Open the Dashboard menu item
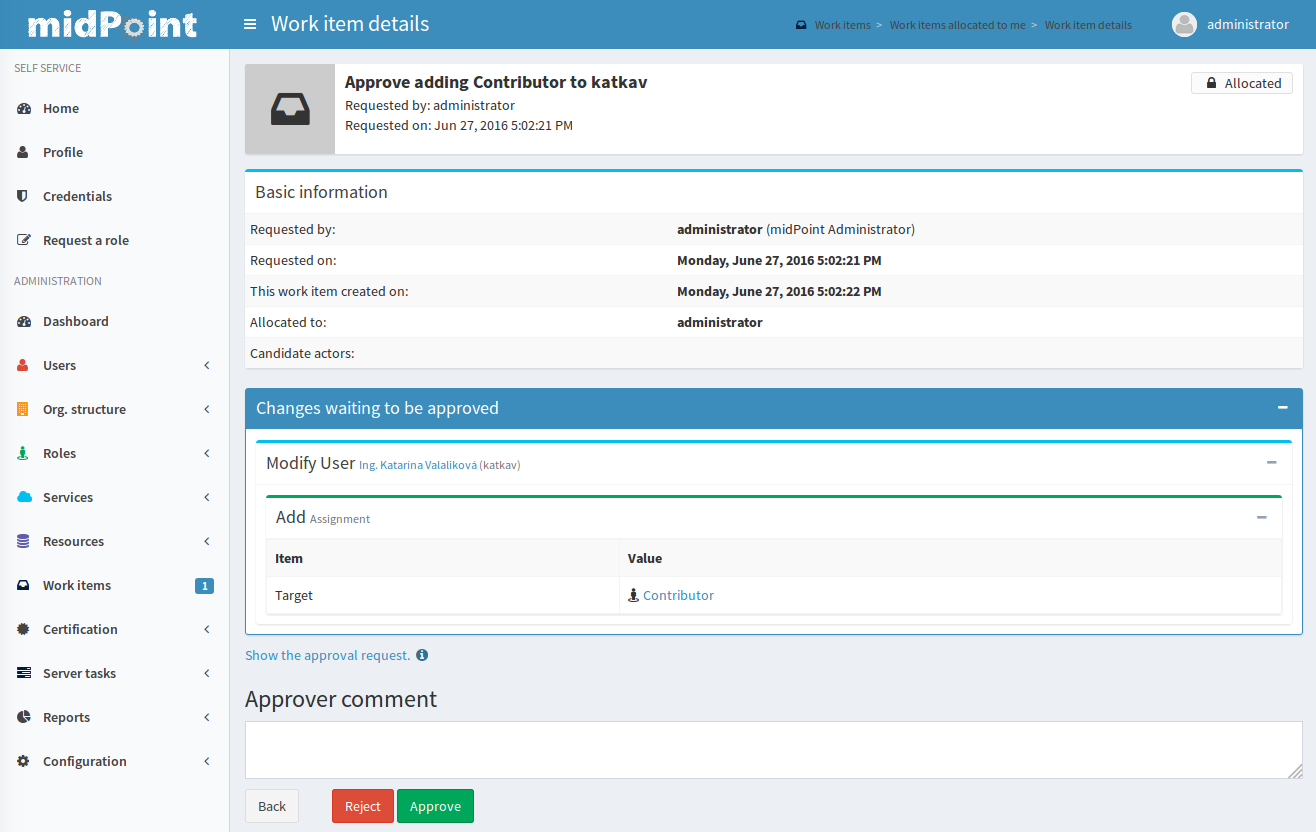The image size is (1316, 832). [x=75, y=322]
